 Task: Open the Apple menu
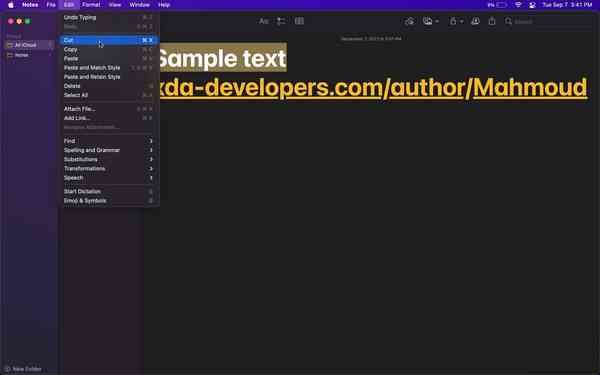[x=11, y=5]
